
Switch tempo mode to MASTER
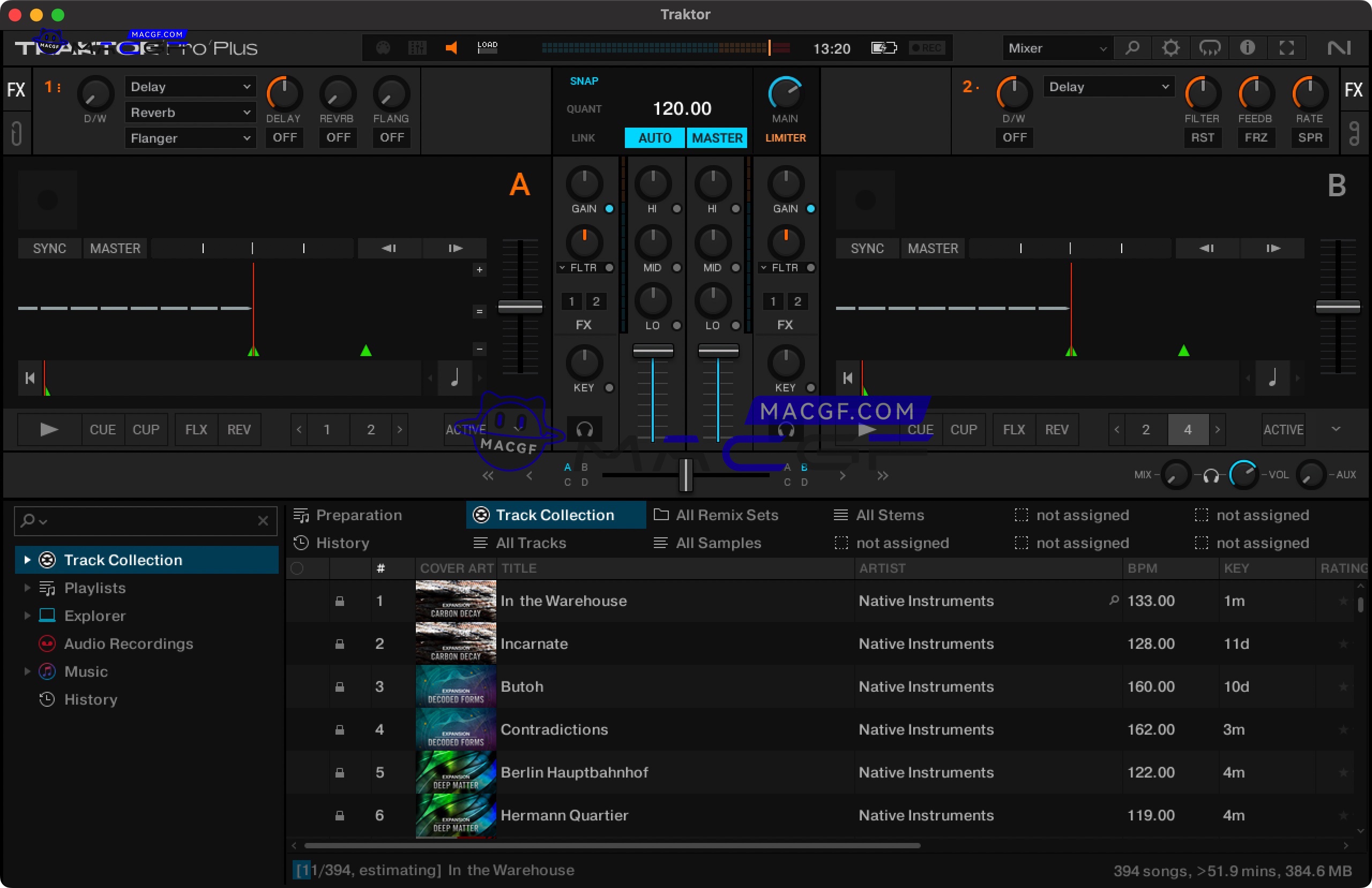tap(716, 137)
